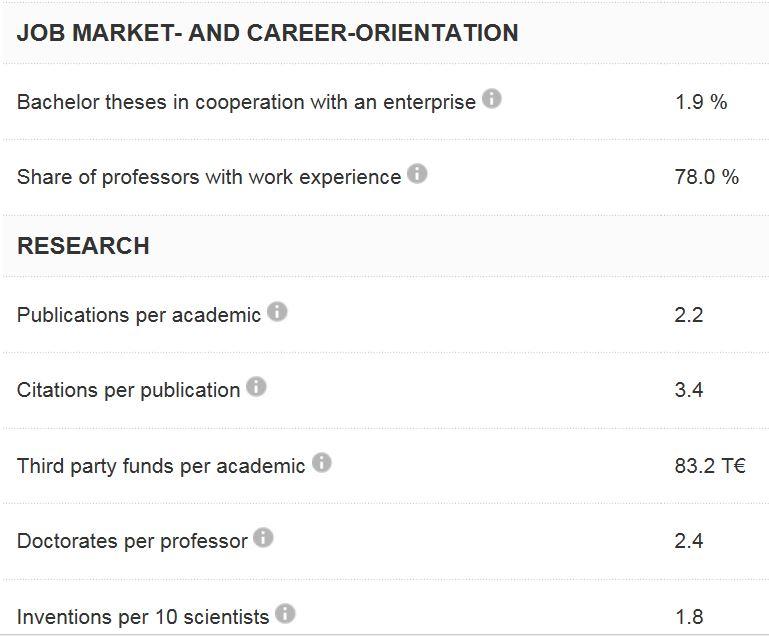Open info icon for Third party funds
769x636 pixels.
321,462
